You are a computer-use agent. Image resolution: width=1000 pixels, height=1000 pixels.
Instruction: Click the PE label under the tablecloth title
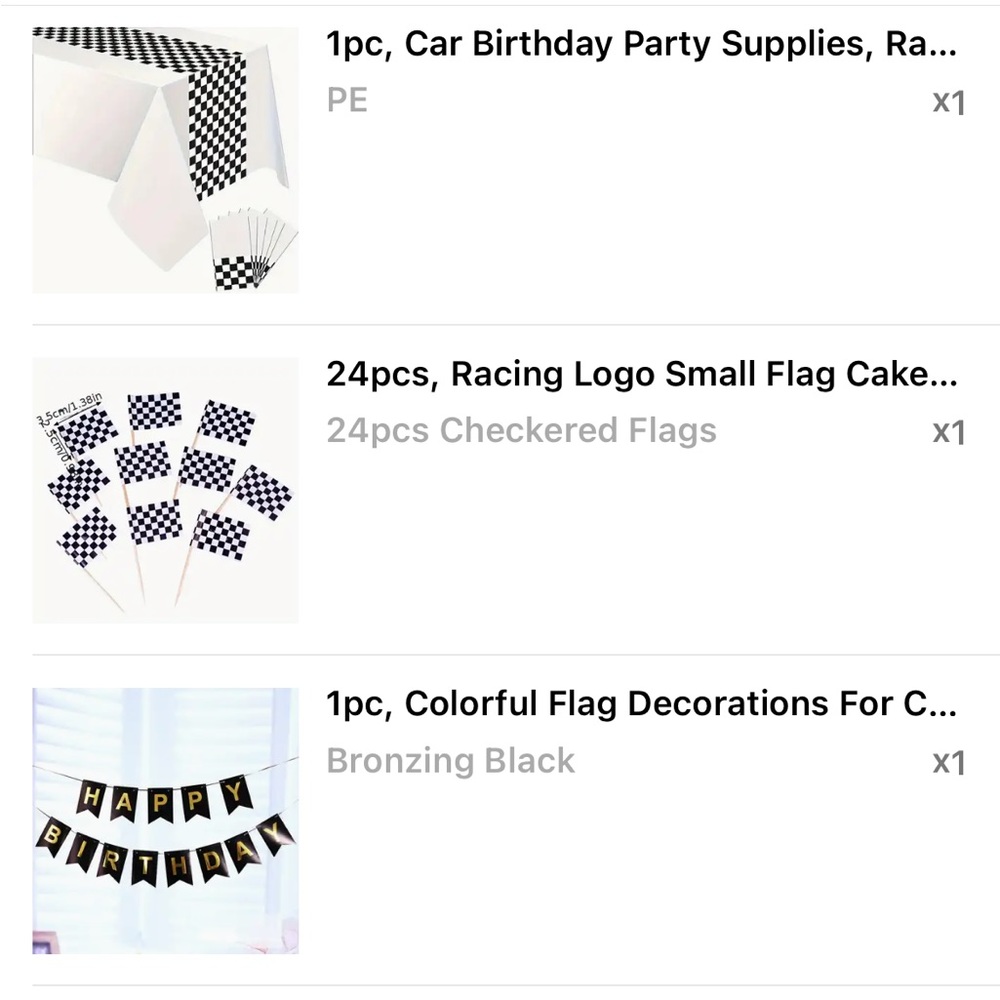[x=347, y=100]
